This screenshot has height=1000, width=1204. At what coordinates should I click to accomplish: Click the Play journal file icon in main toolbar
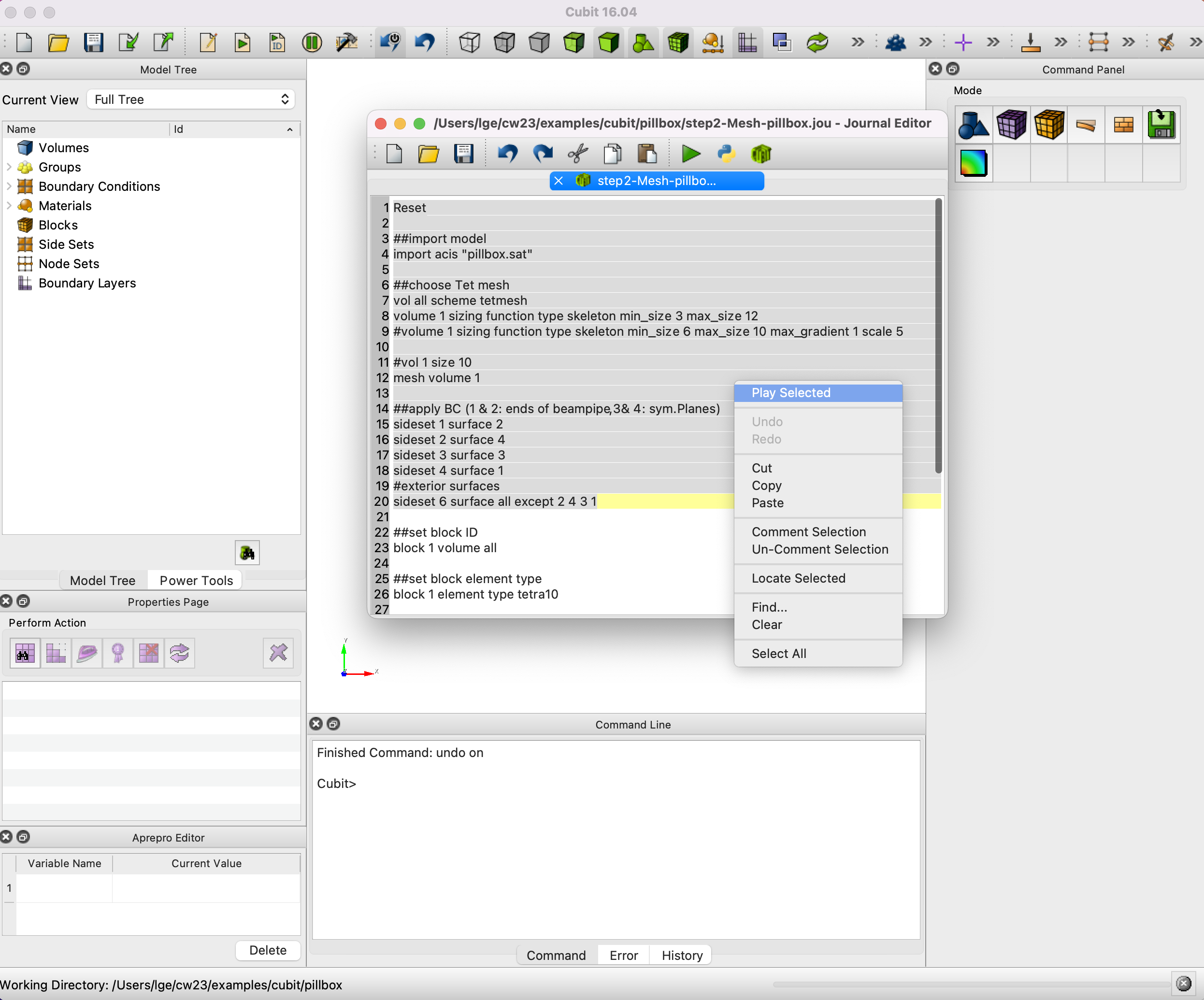point(243,43)
